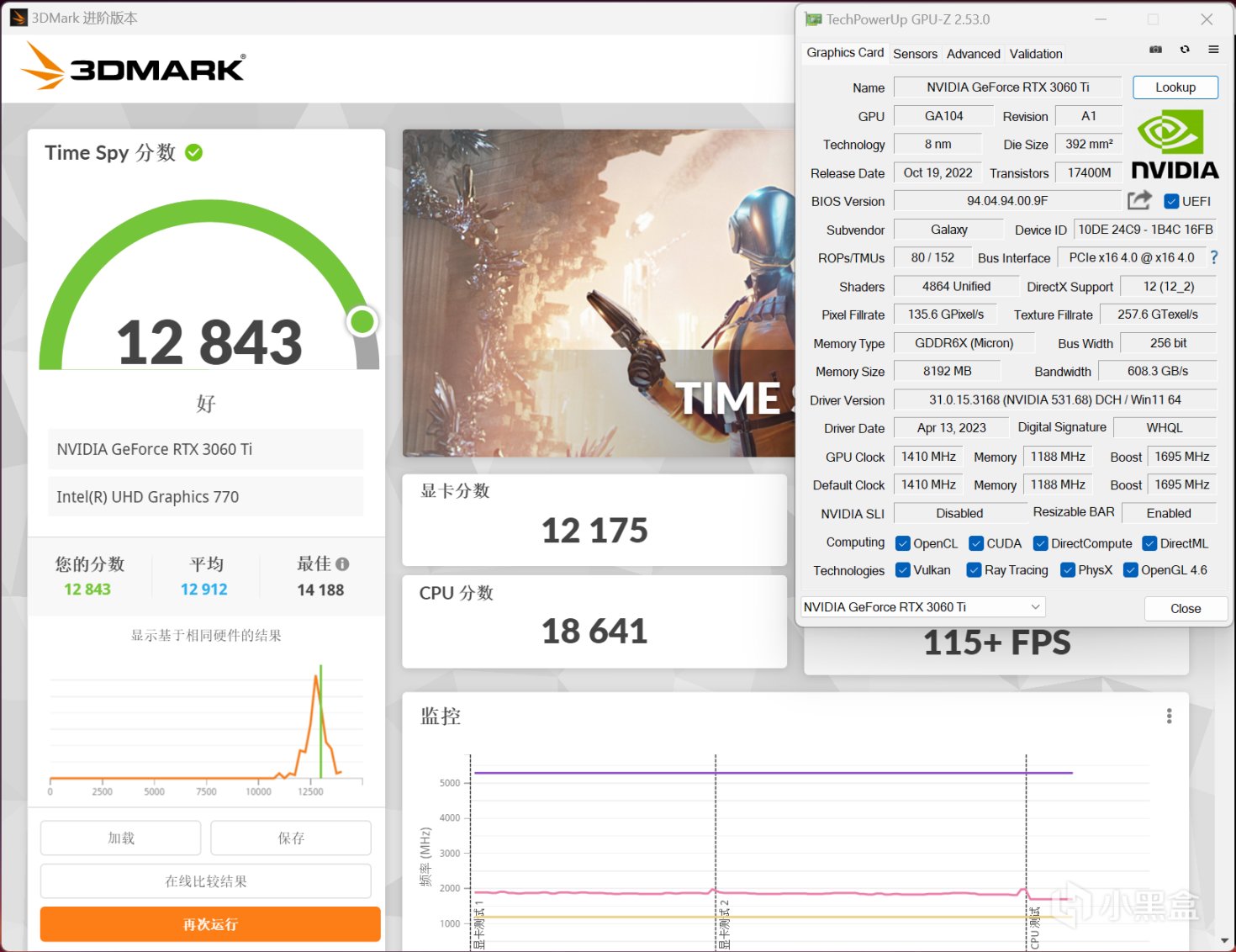This screenshot has height=952, width=1236.
Task: Click the question mark beside Bus Interface
Action: coord(1214,257)
